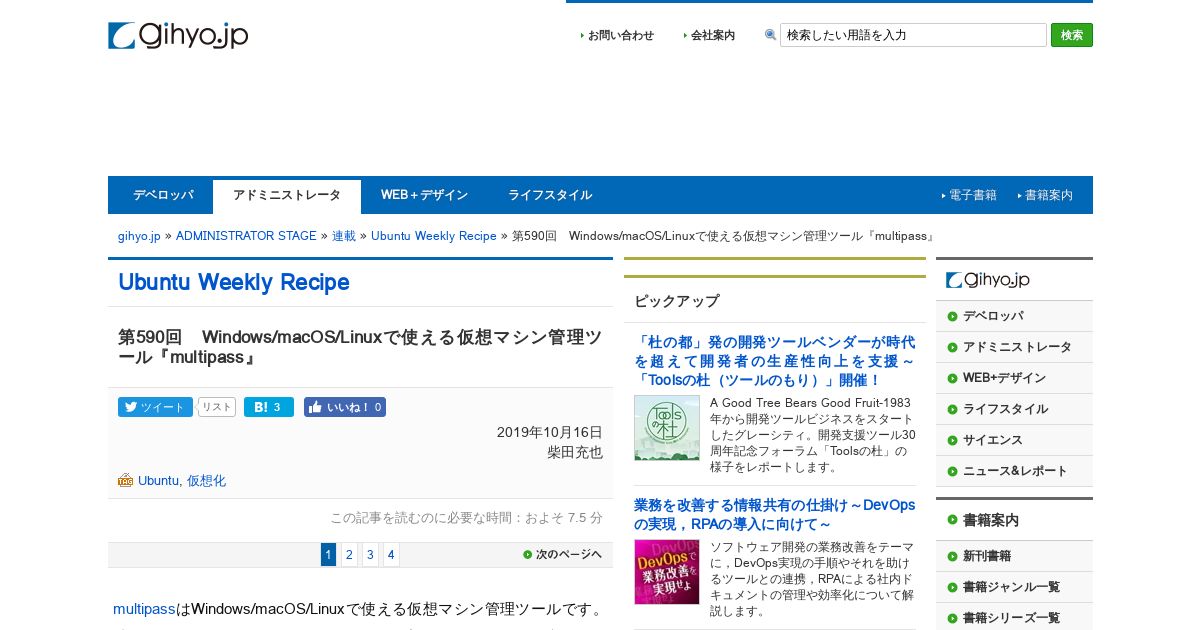This screenshot has width=1200, height=630.
Task: Open 書籍案内 heading in the sidebar
Action: (1014, 520)
